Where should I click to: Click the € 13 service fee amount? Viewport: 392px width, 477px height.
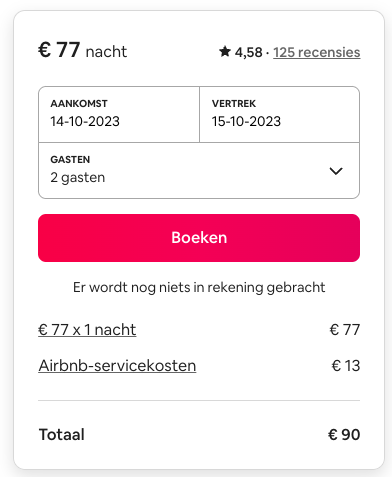pos(346,366)
